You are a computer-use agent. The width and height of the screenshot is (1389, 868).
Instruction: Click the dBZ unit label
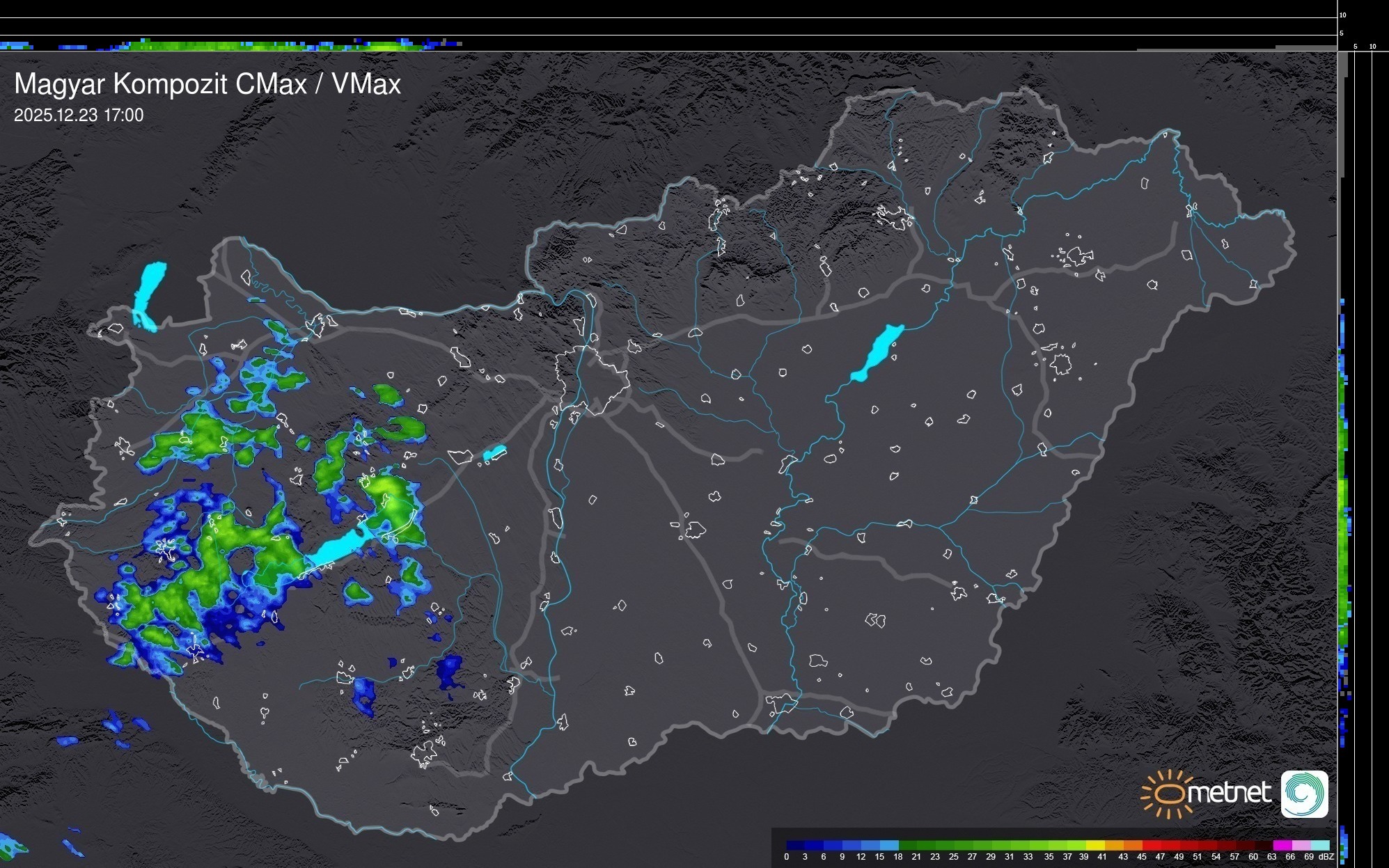click(1326, 857)
